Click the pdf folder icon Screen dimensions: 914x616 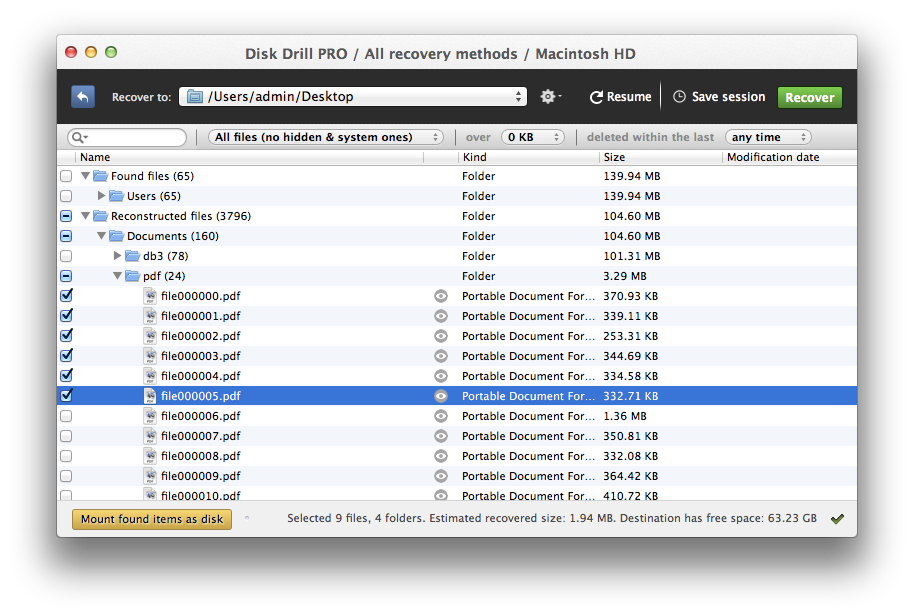[x=133, y=276]
